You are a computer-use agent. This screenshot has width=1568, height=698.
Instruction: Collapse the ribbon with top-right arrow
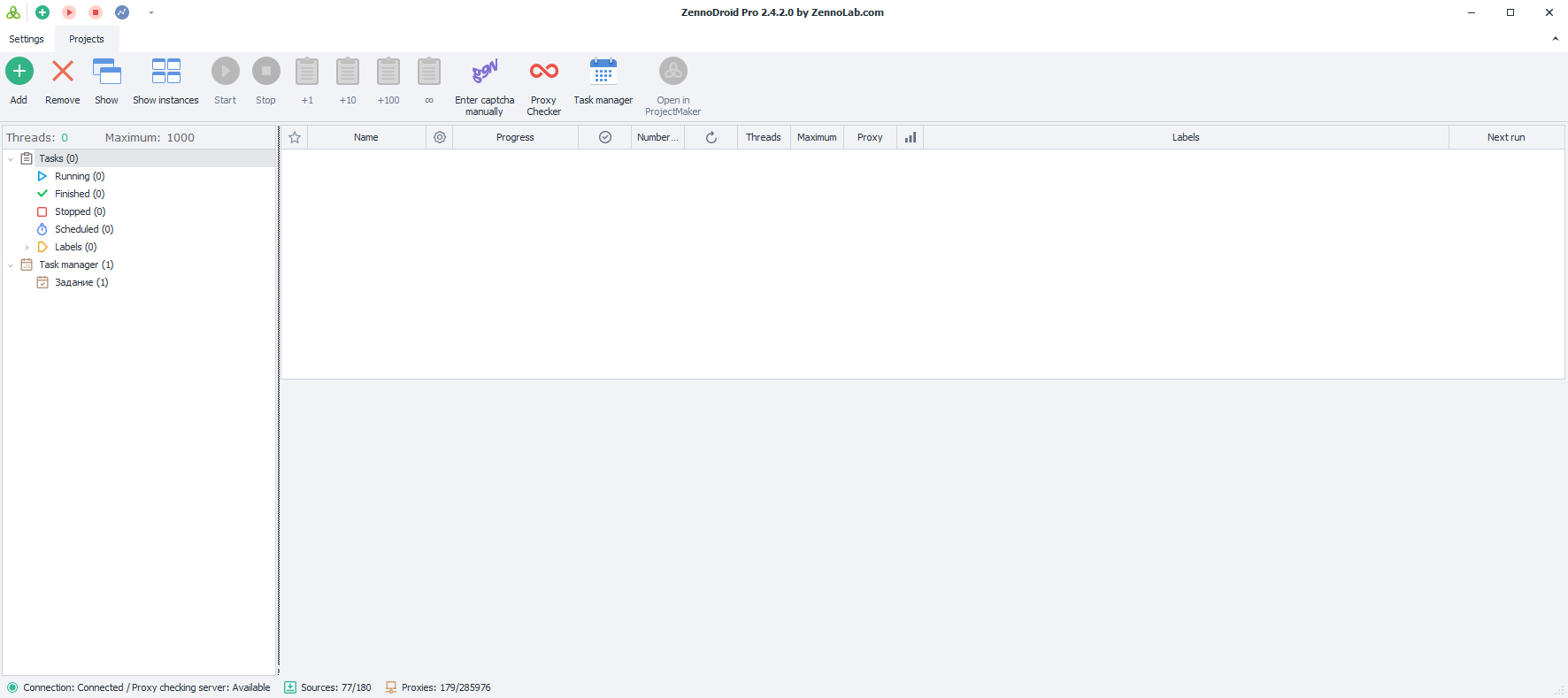[1555, 39]
